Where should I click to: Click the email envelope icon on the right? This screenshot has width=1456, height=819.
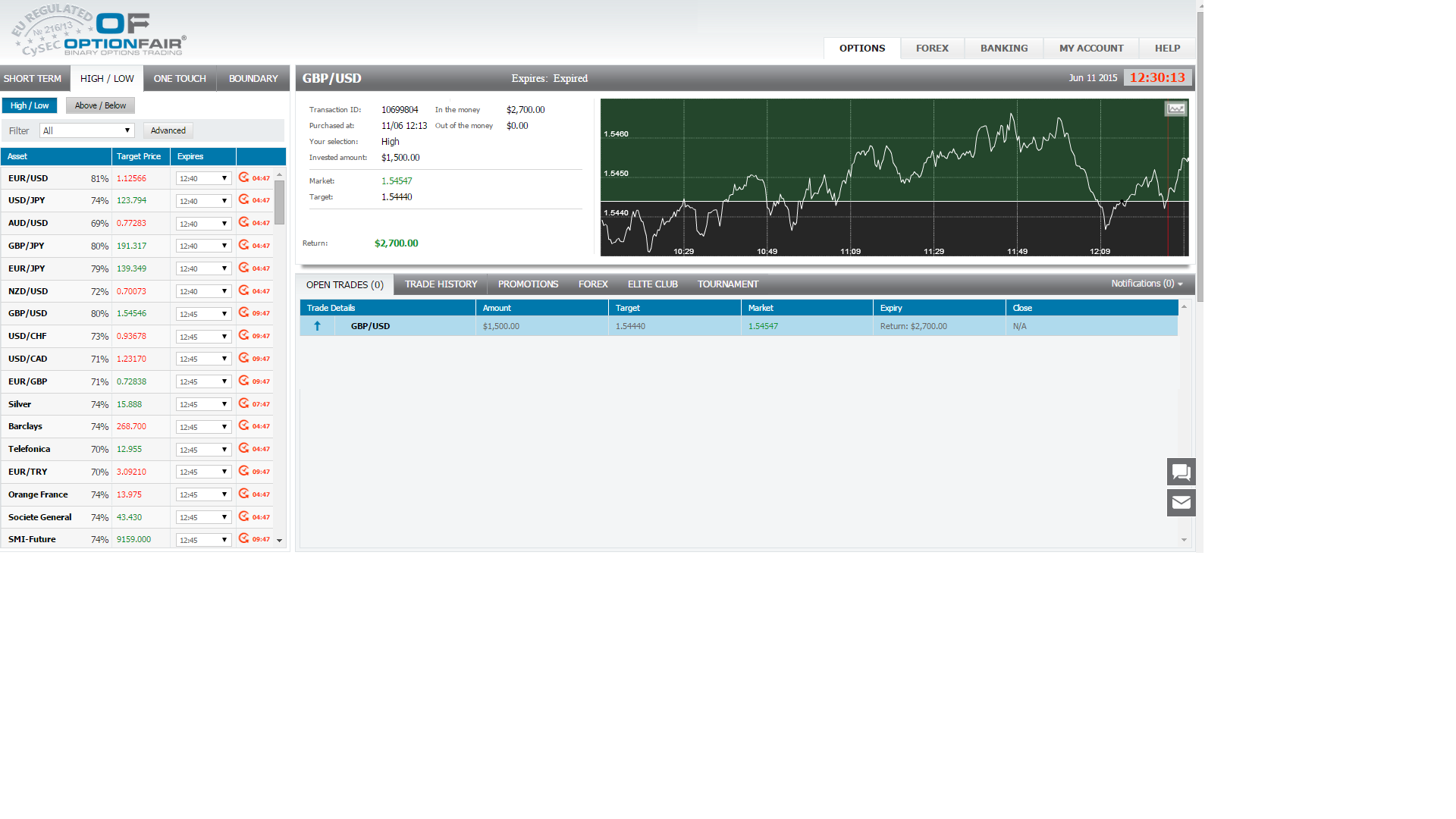tap(1181, 502)
